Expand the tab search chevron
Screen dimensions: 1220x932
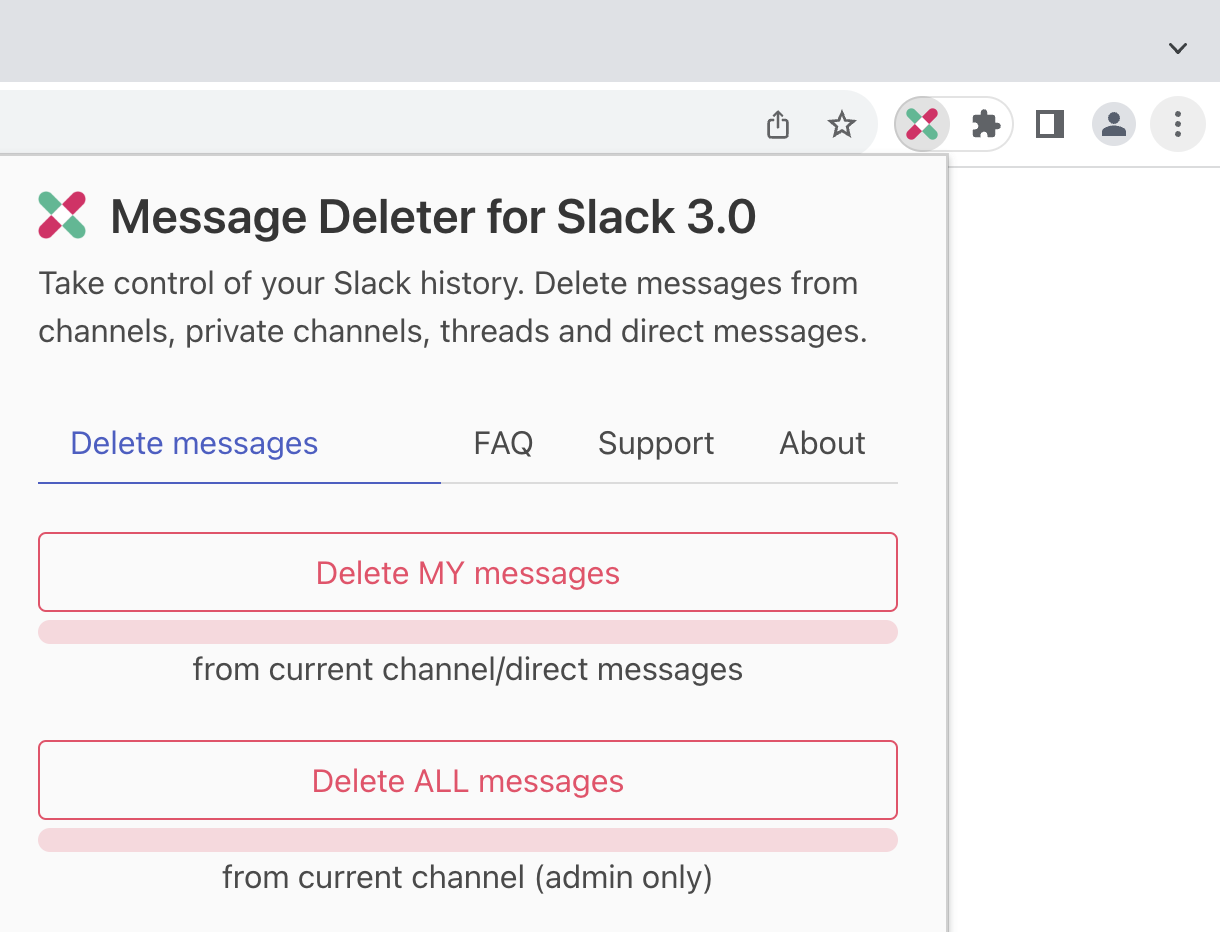tap(1178, 48)
